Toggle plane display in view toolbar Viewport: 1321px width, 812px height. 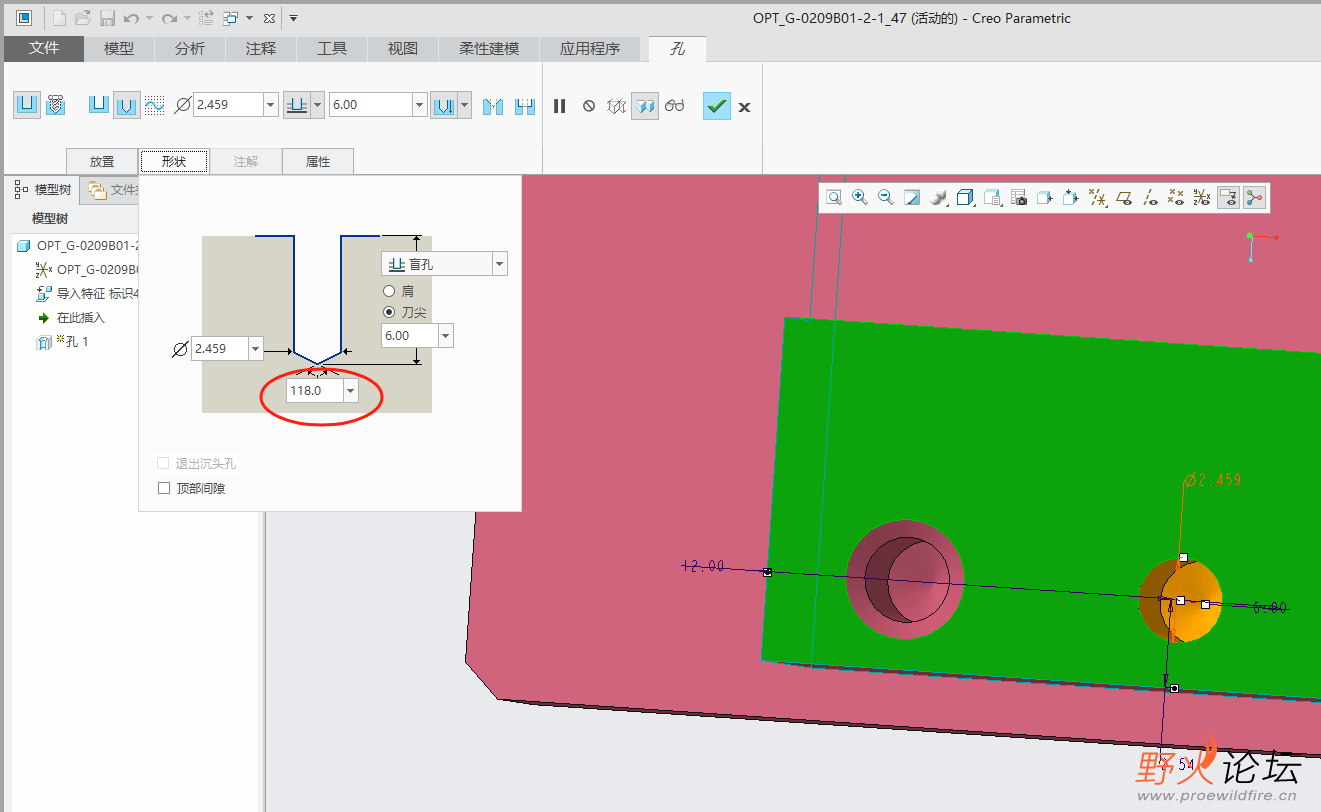(x=1124, y=198)
